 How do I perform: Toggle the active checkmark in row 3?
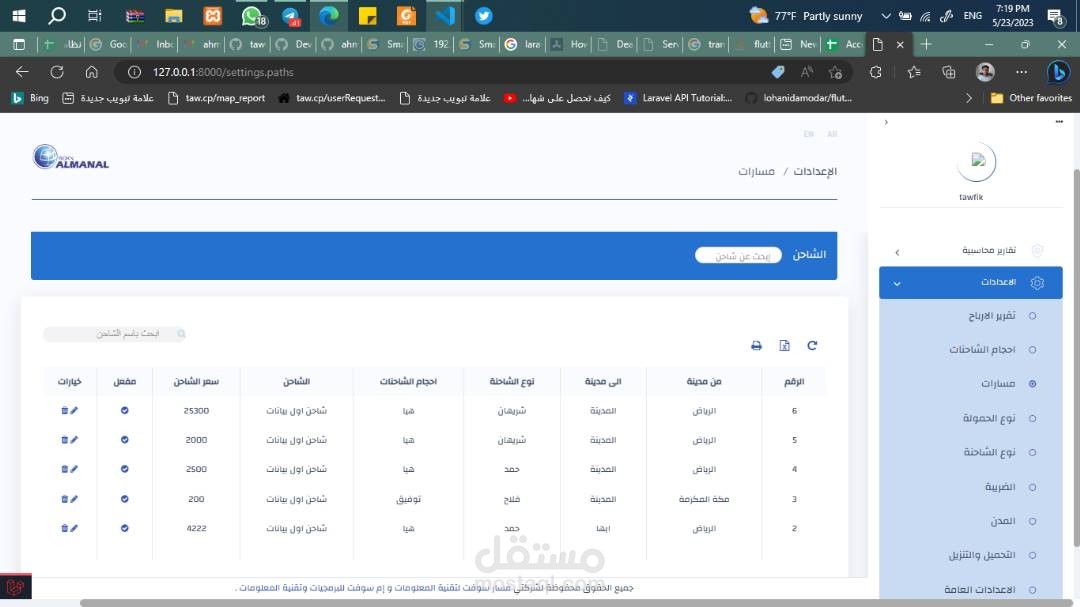(x=125, y=499)
